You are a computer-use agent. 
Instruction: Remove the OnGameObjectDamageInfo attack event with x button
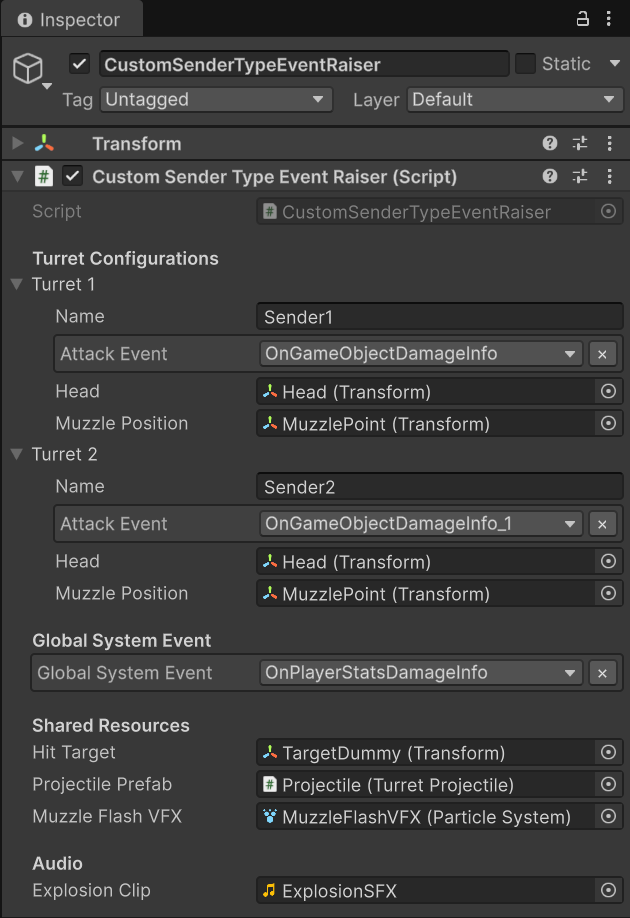(x=603, y=354)
